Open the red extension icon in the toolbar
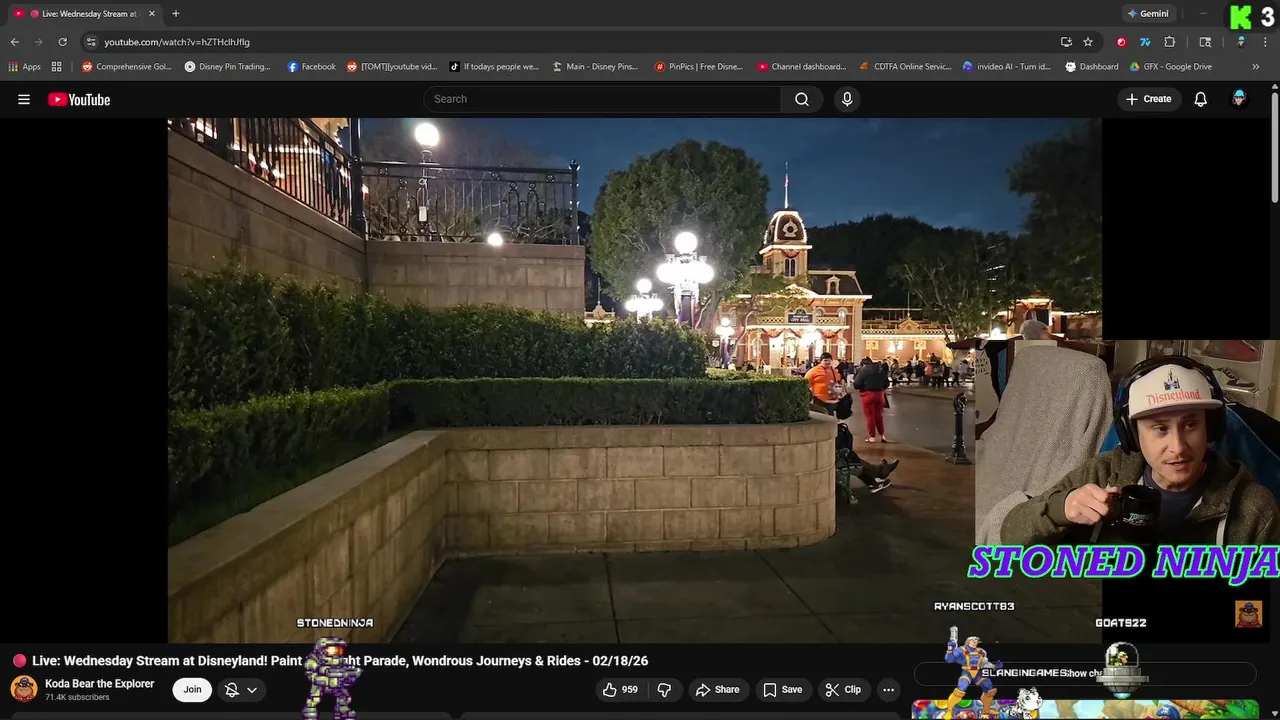Image resolution: width=1280 pixels, height=720 pixels. [1121, 42]
